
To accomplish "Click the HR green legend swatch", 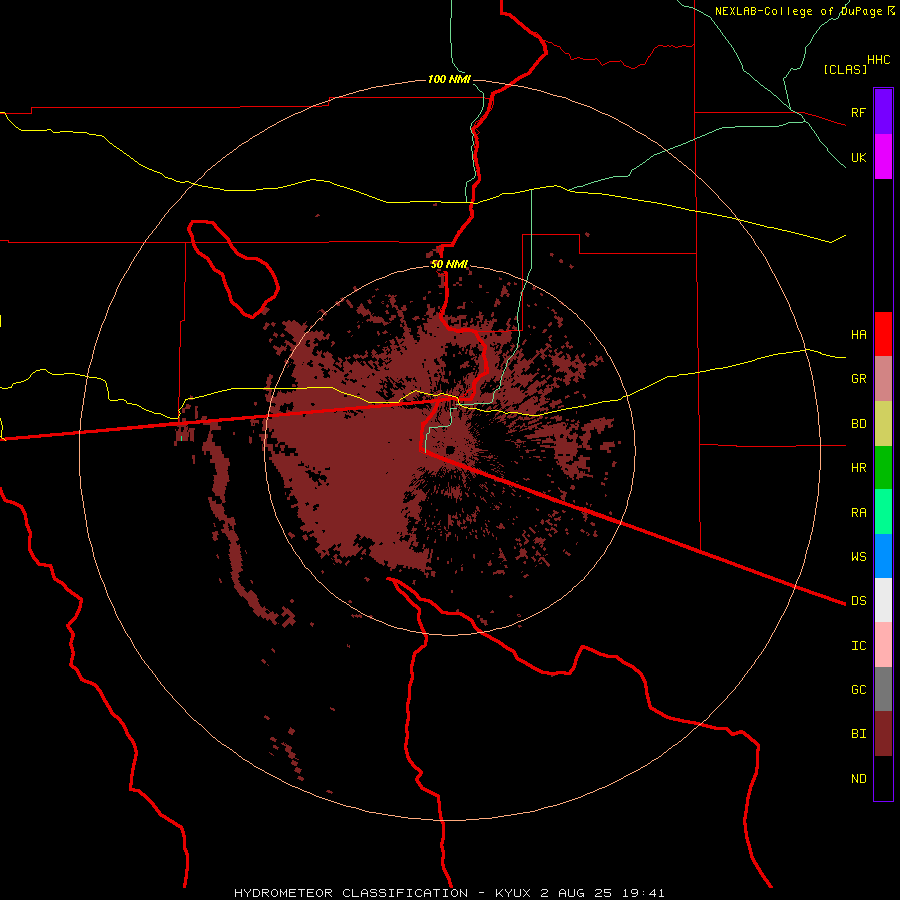I will (x=883, y=468).
